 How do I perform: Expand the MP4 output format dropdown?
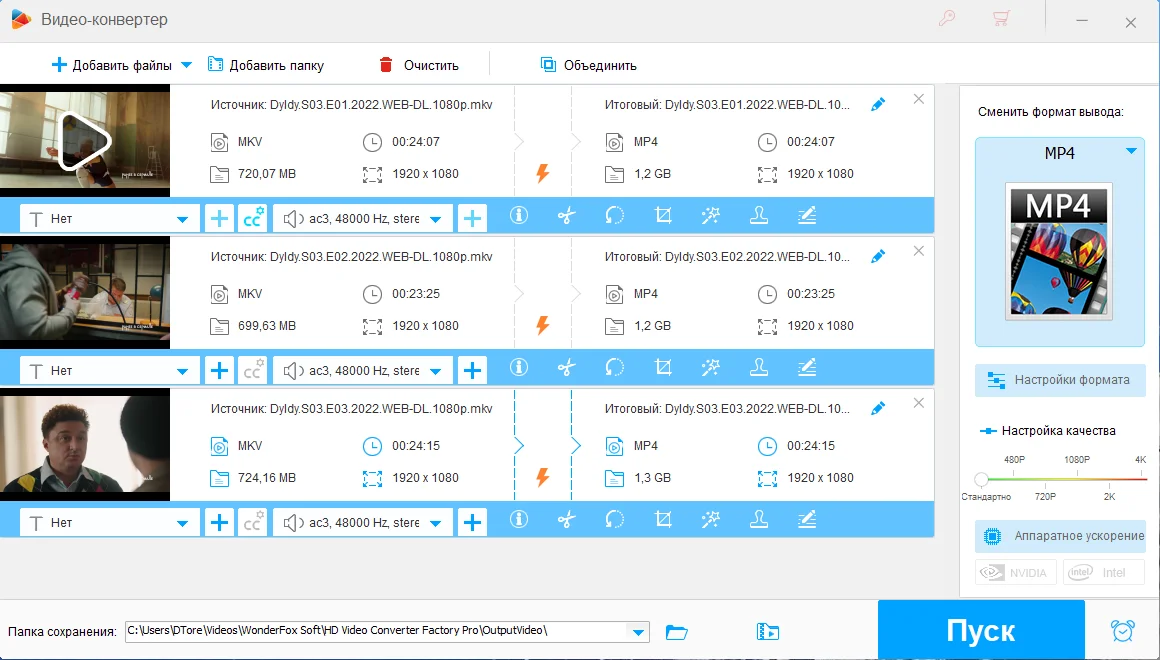pos(1131,151)
